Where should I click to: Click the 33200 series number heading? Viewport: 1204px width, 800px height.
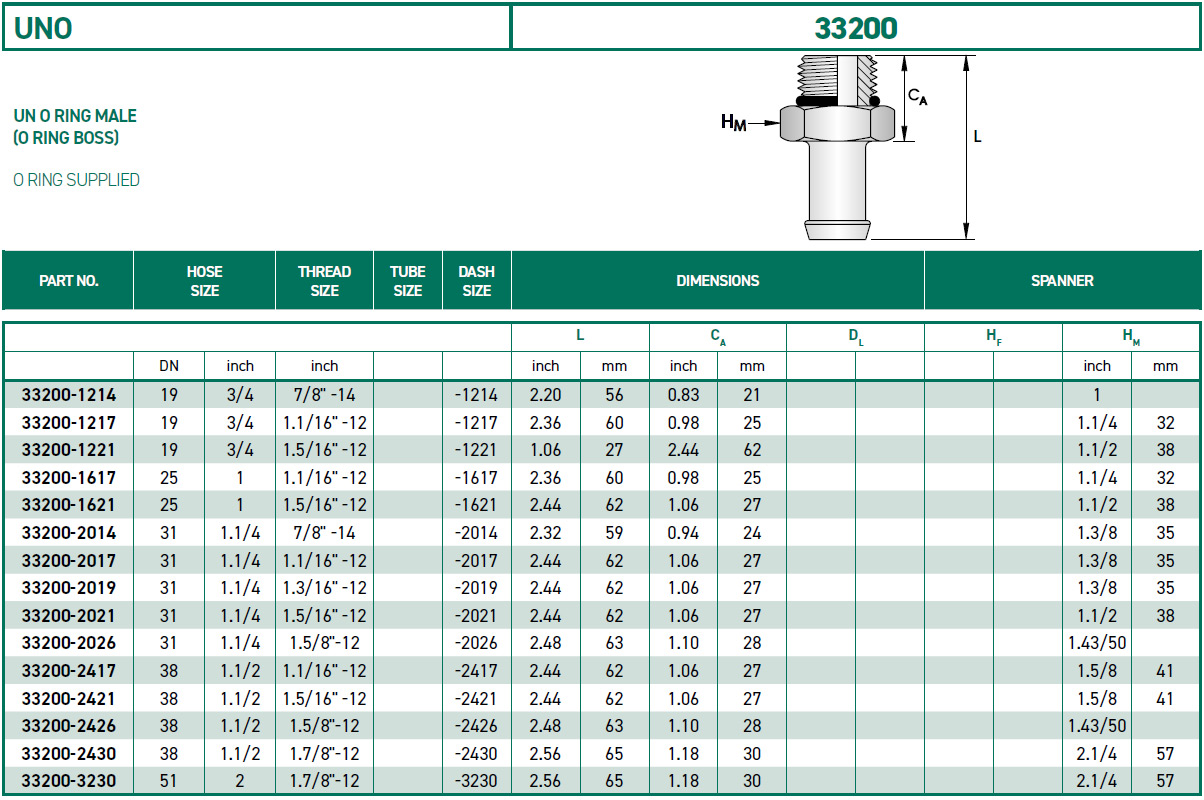855,28
